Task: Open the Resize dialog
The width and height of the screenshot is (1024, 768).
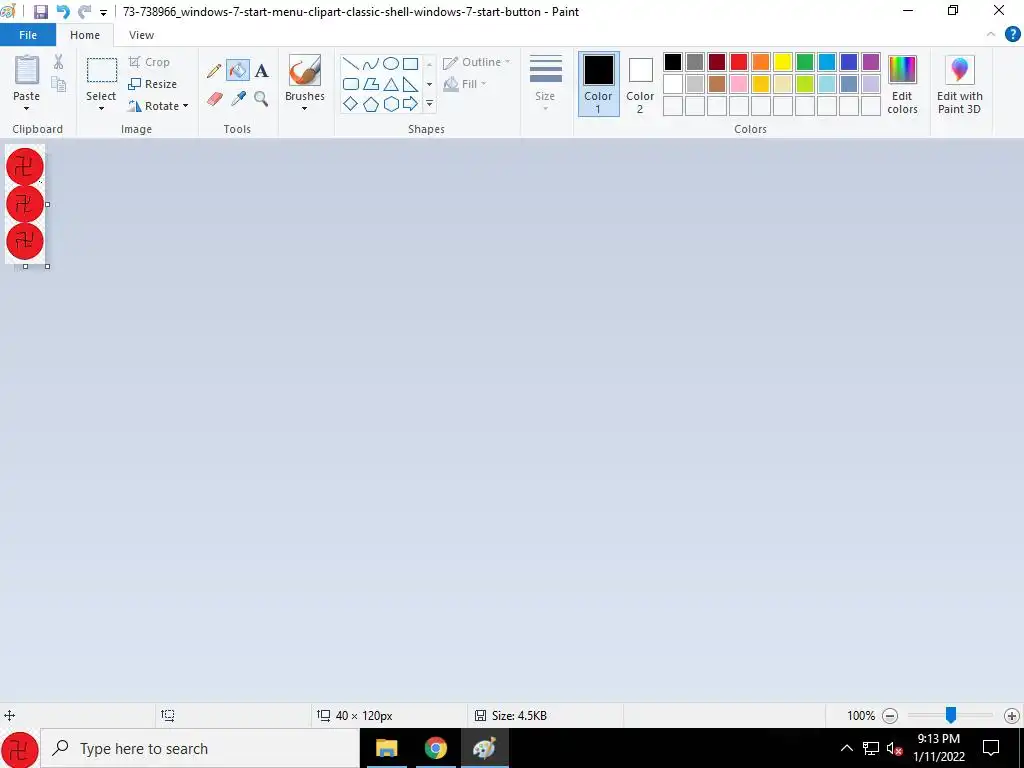Action: click(152, 84)
